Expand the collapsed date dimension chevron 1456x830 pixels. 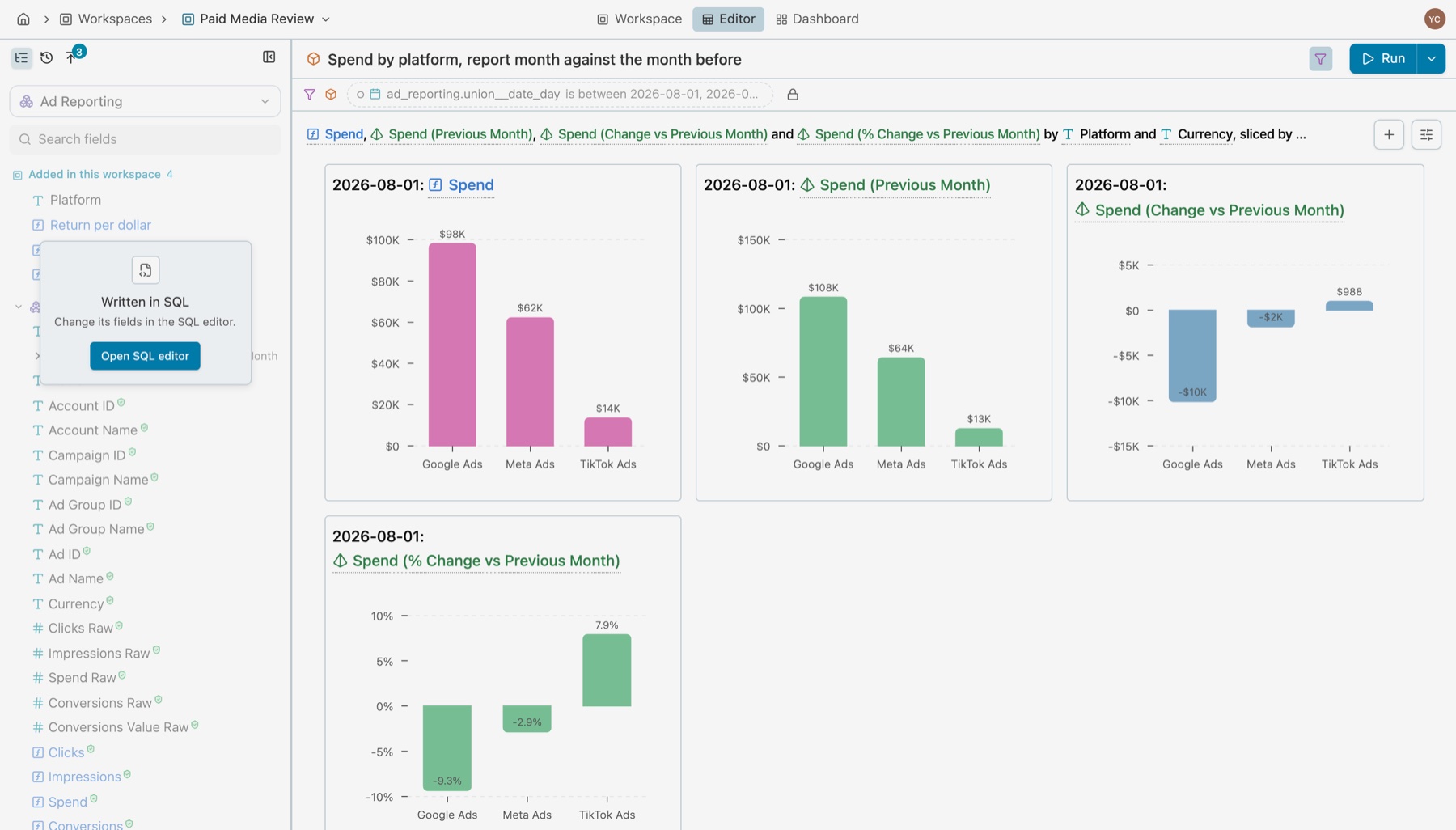[37, 356]
